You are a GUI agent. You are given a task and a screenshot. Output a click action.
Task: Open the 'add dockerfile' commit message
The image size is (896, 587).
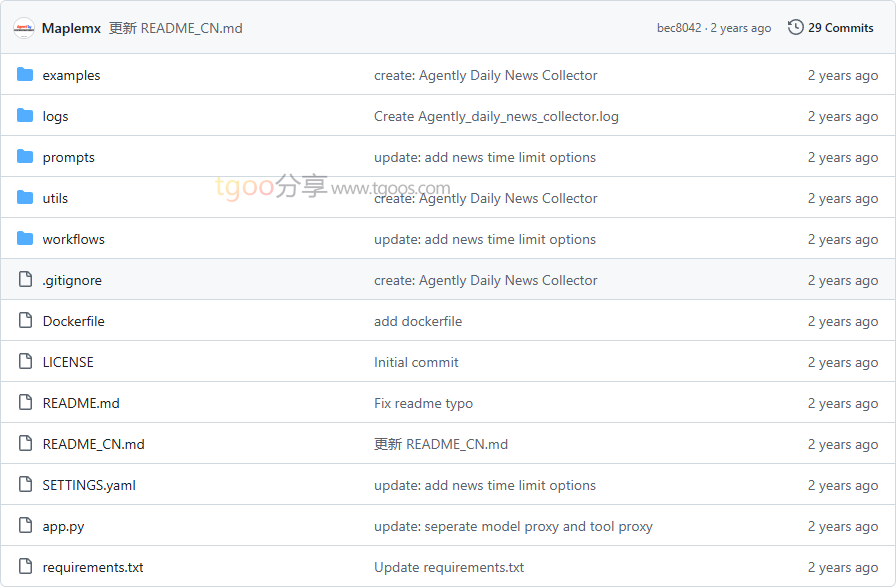pos(418,321)
